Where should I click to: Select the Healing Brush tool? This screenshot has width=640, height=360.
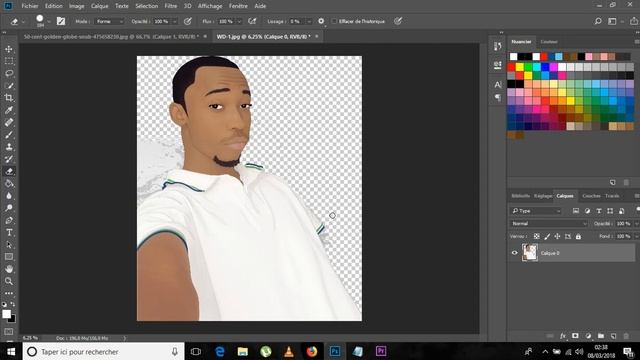9,122
